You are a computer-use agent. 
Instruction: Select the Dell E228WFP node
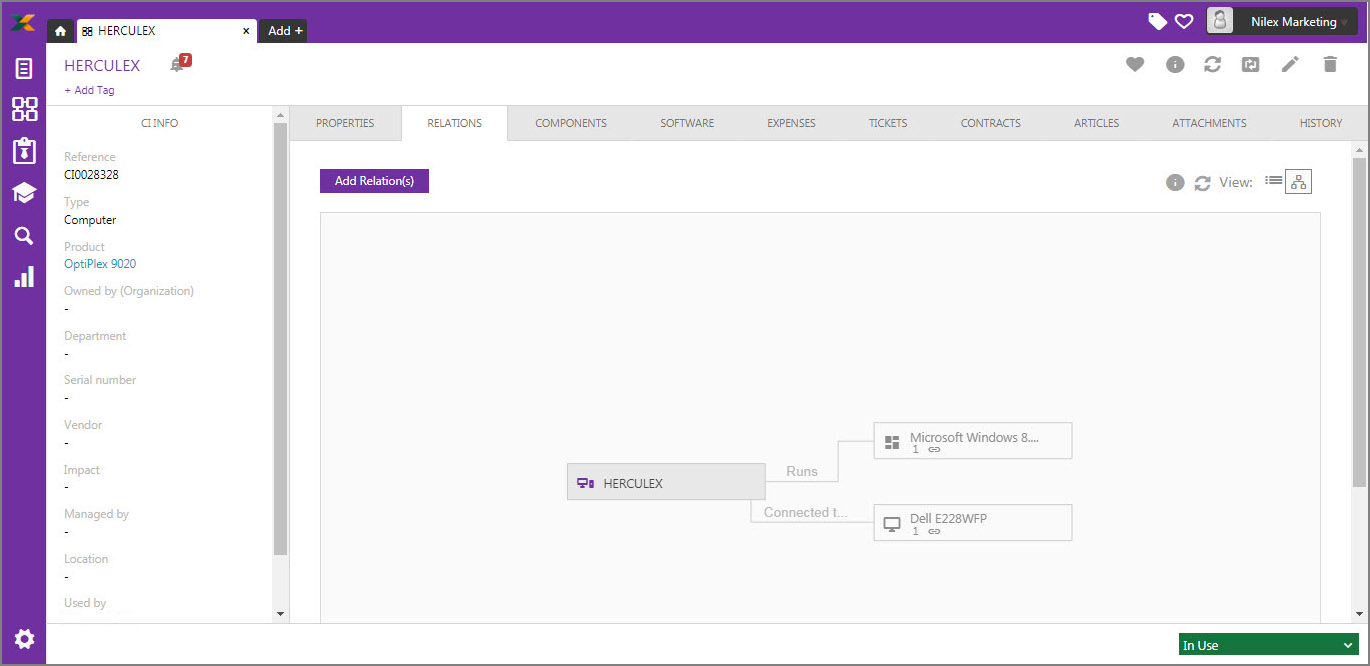(973, 522)
